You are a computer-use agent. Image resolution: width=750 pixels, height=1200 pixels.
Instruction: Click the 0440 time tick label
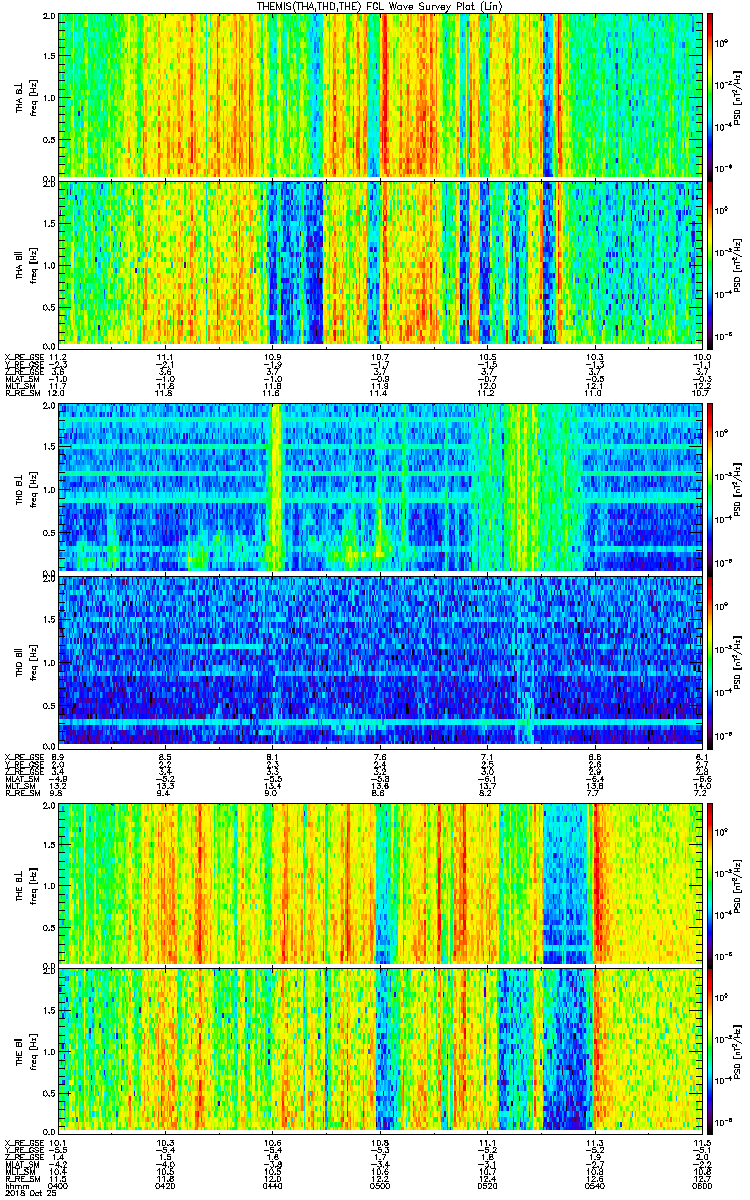[272, 1184]
